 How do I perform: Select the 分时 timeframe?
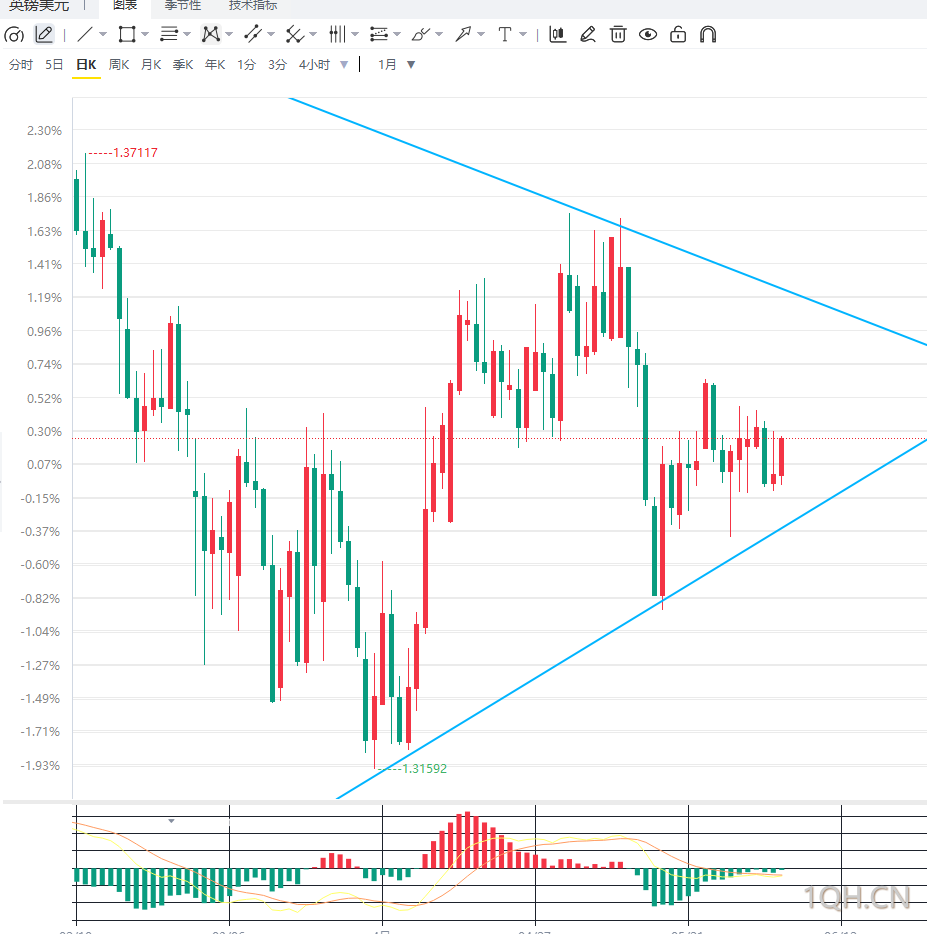tap(21, 64)
